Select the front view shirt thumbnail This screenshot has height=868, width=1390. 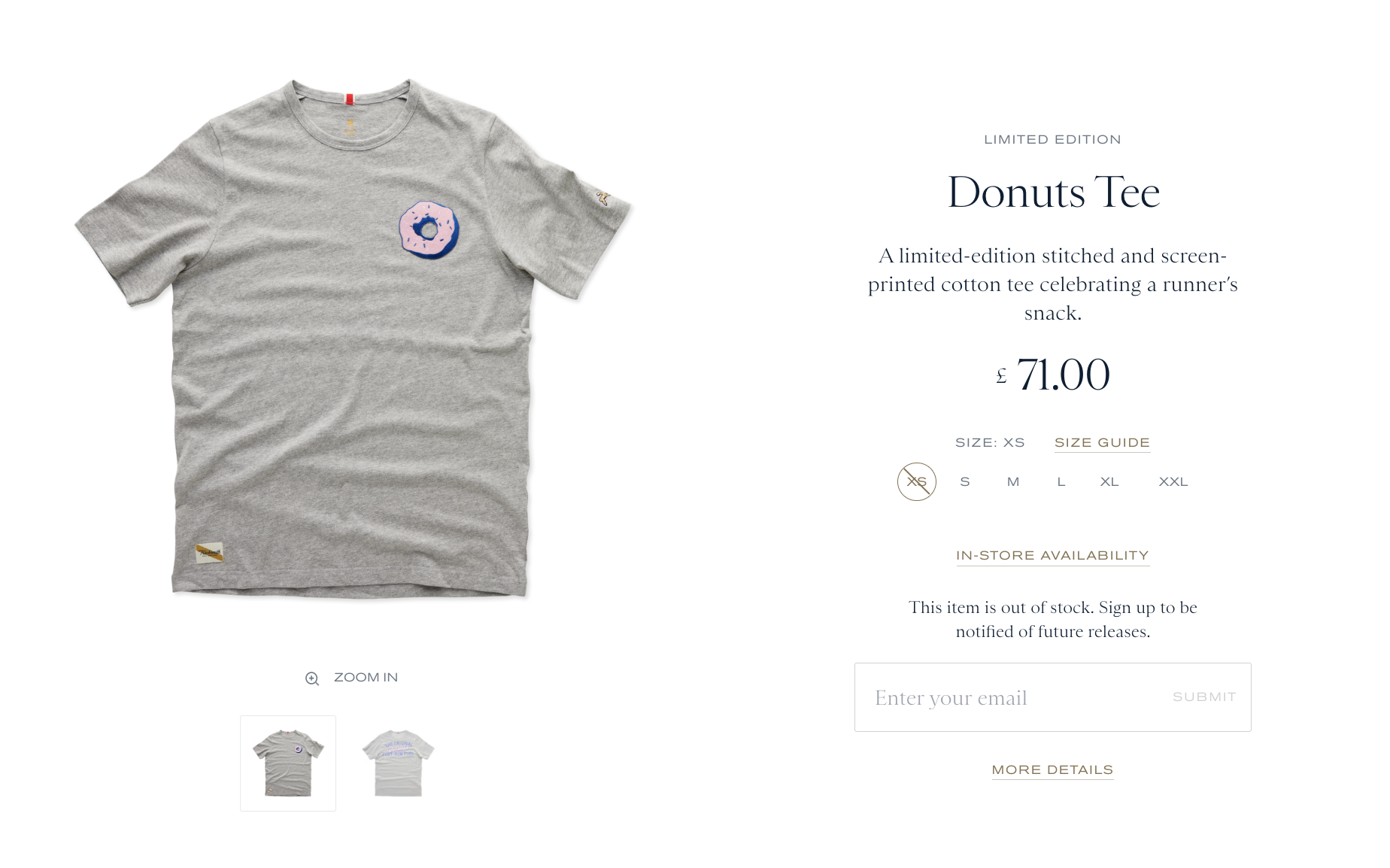[x=288, y=763]
